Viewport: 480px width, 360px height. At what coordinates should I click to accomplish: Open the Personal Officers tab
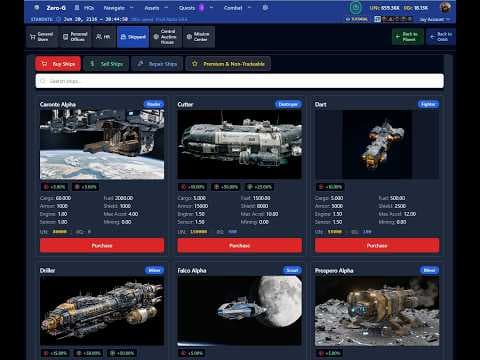pos(75,37)
